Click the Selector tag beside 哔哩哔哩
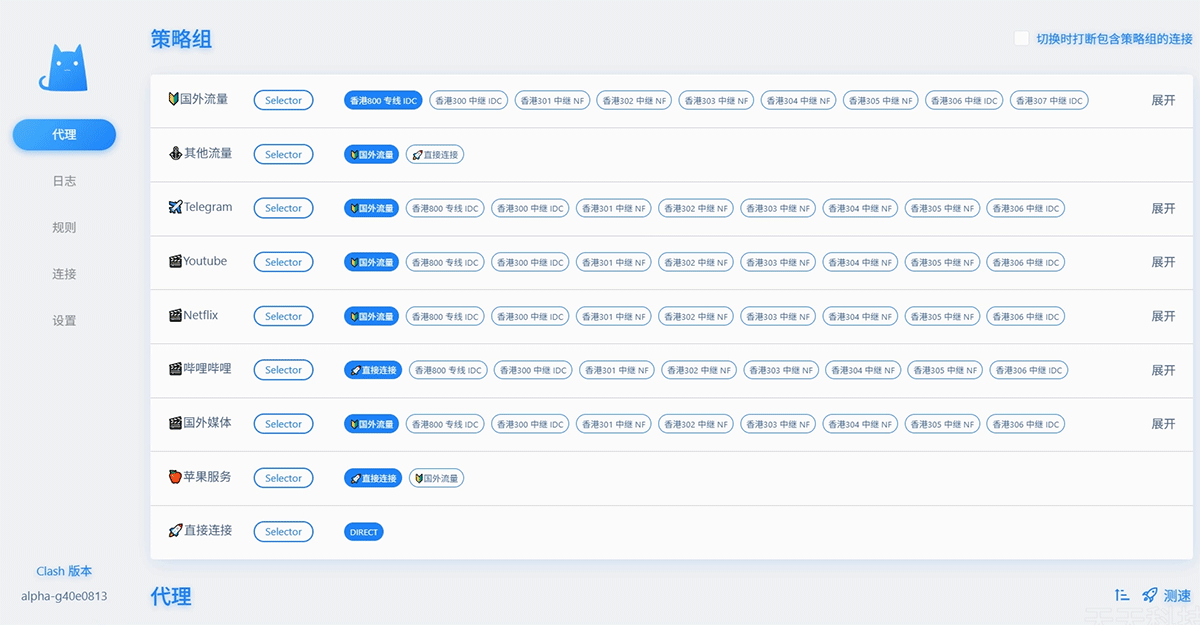The height and width of the screenshot is (625, 1200). [x=283, y=370]
